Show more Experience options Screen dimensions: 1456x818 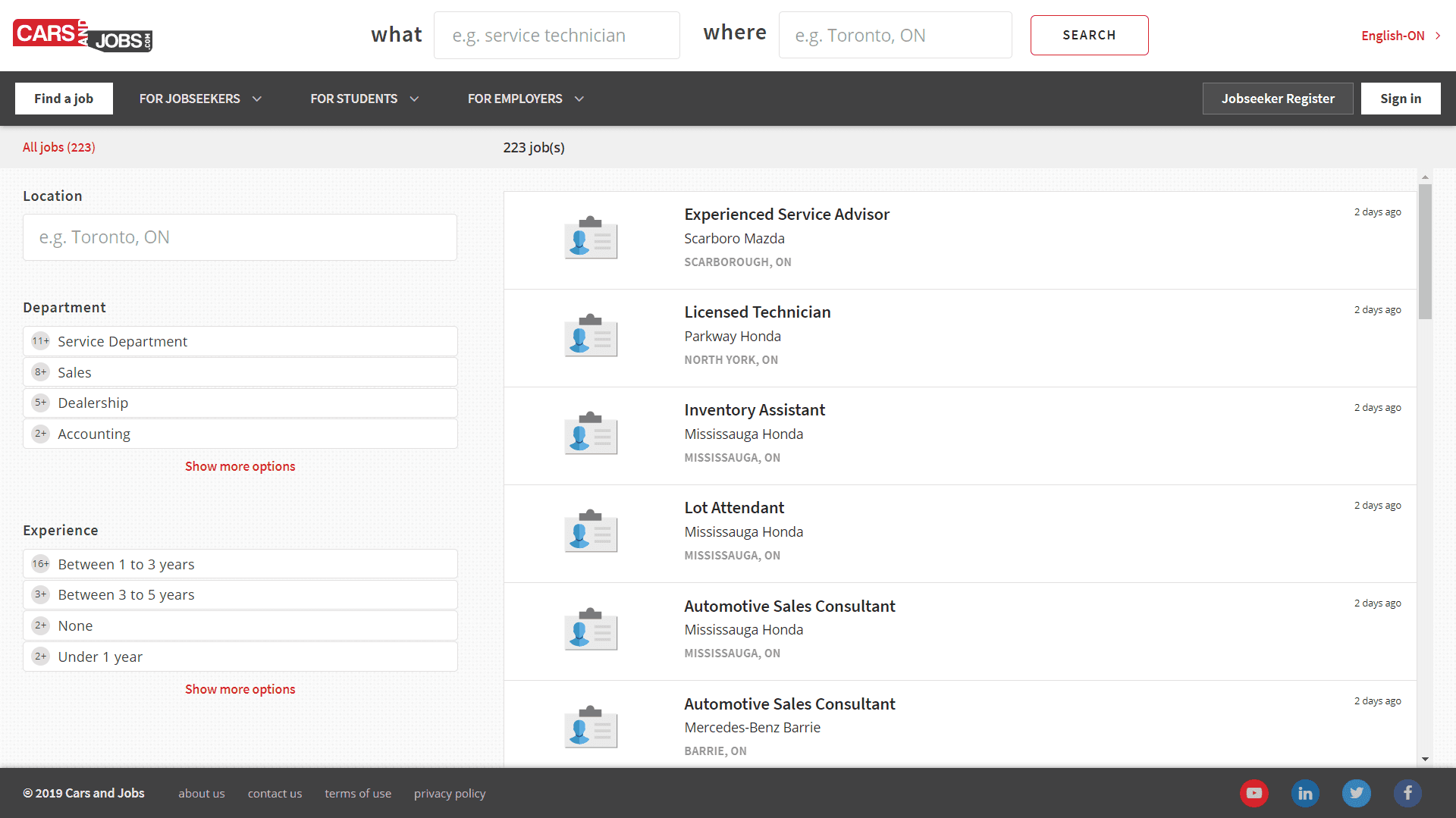pos(240,689)
